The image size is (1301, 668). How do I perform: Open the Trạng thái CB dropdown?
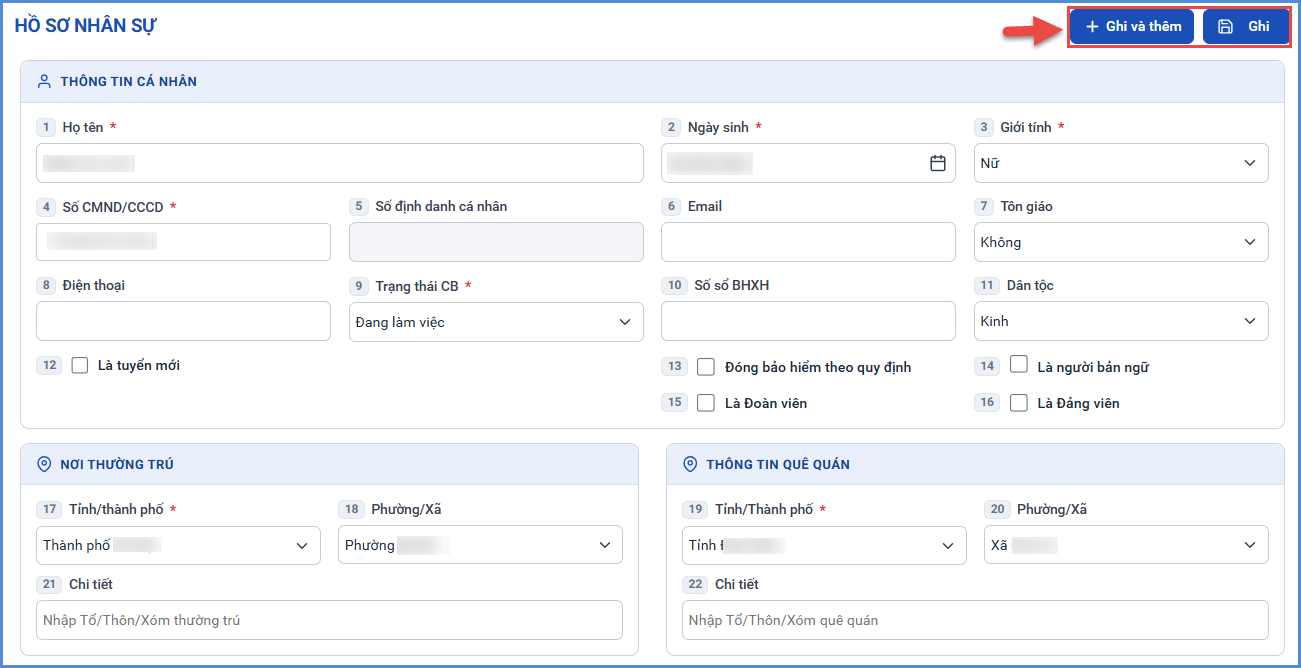[x=496, y=322]
